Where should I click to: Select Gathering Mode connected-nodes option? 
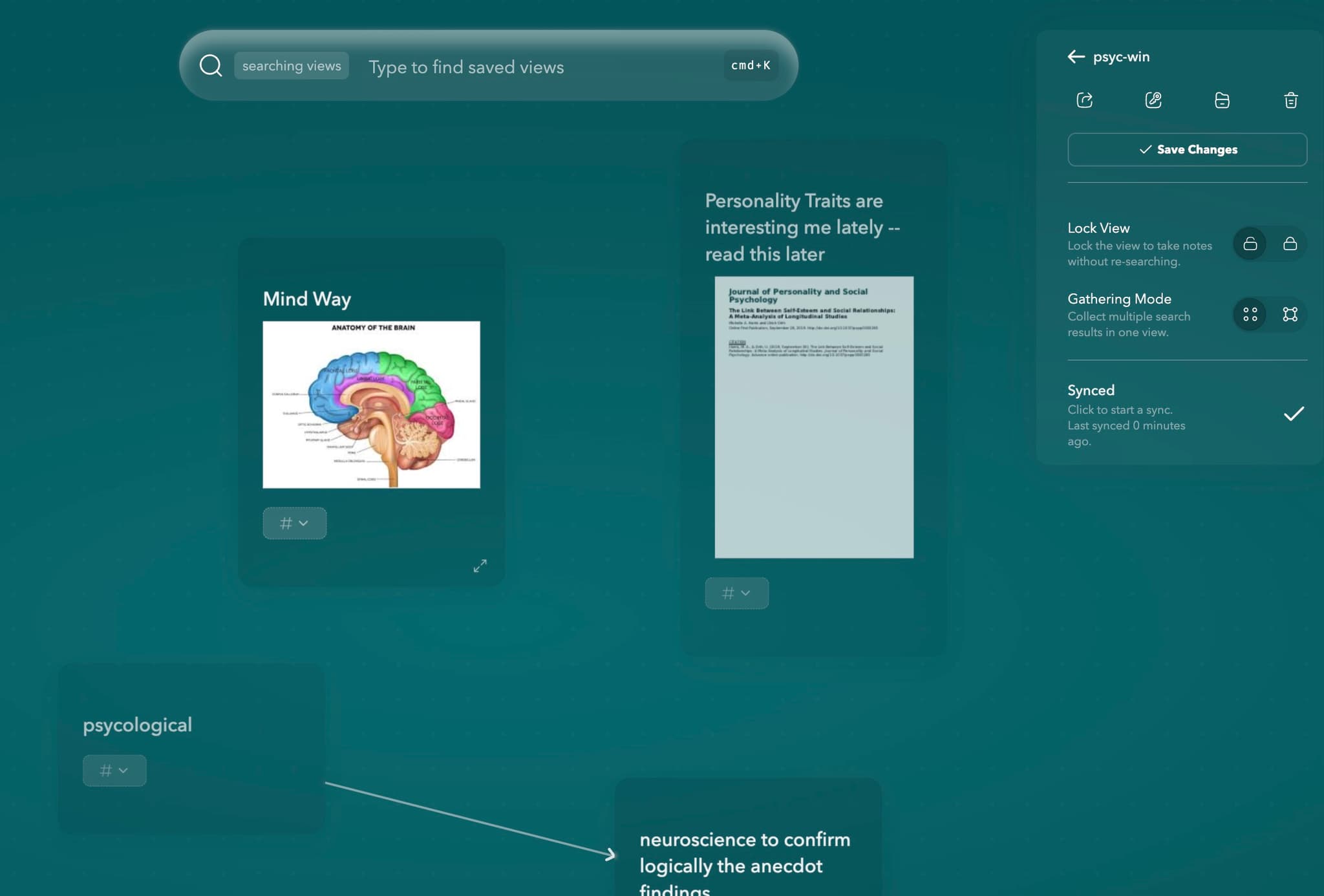1290,314
